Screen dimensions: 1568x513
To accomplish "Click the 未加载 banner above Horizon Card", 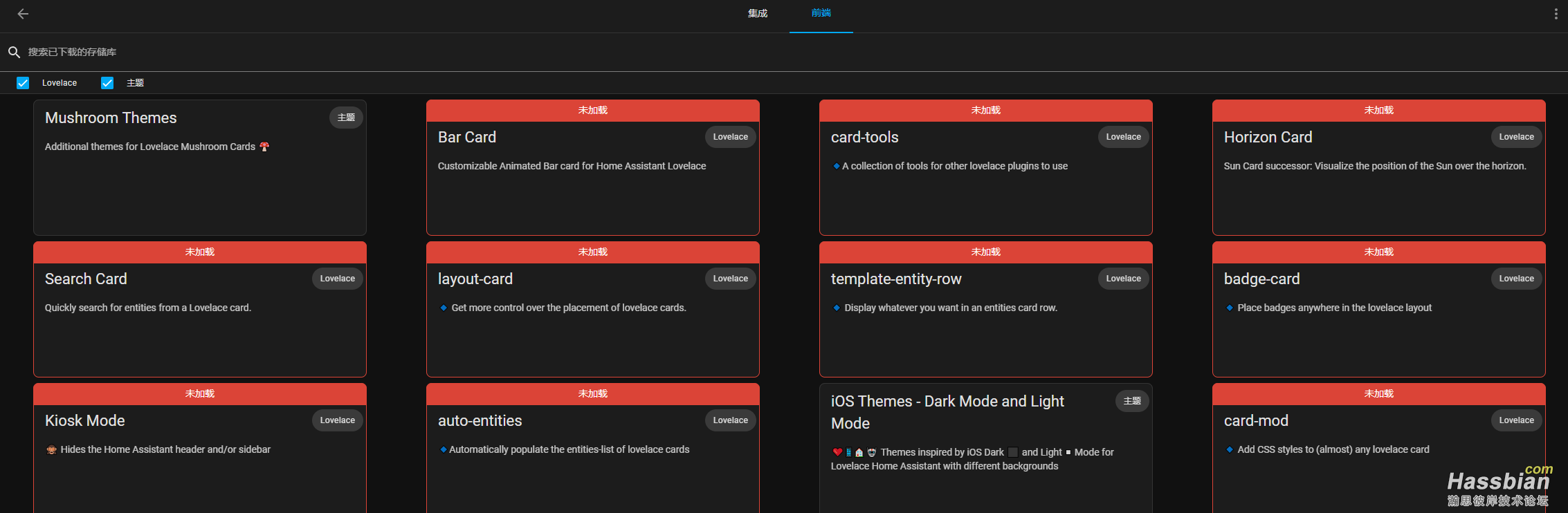I will pyautogui.click(x=1379, y=111).
